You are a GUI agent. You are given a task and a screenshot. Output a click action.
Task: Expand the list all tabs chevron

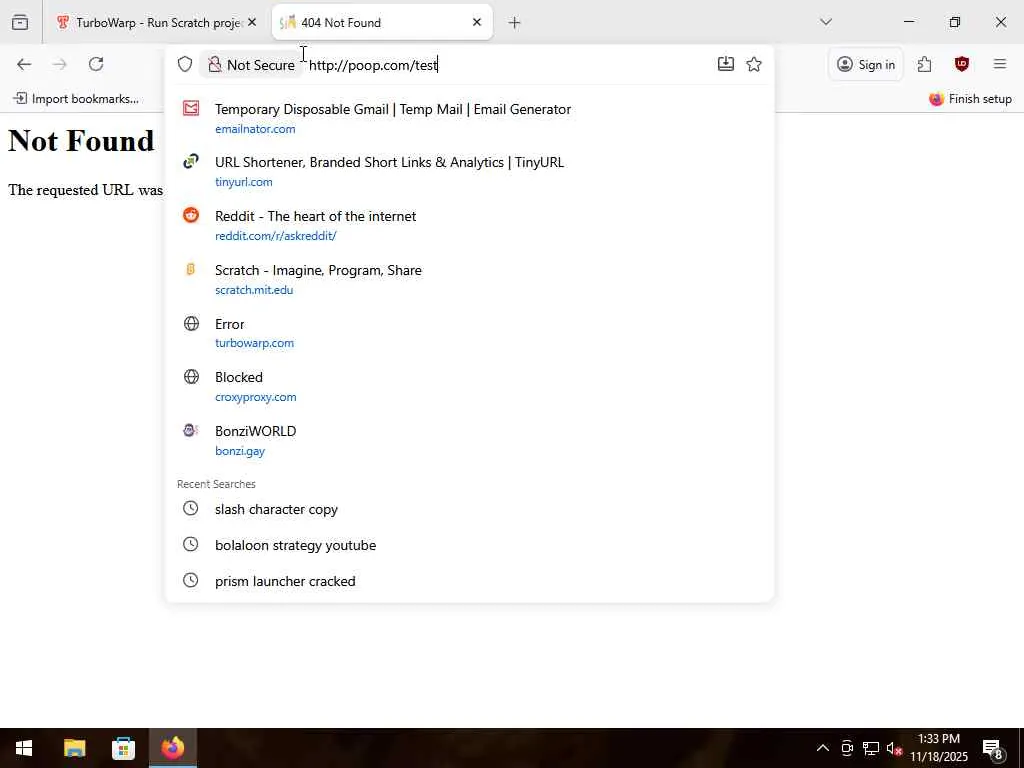(x=825, y=22)
